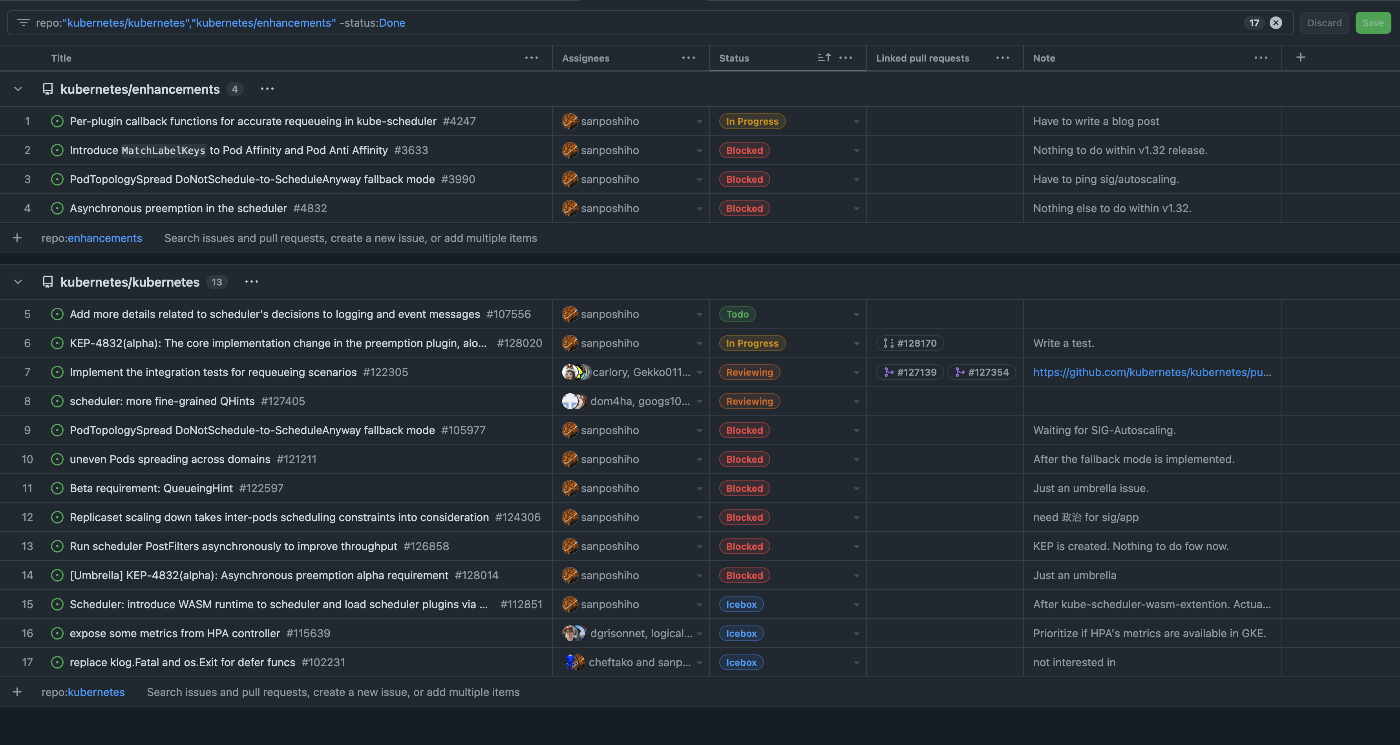Click Blocked status label for issue #126858

(744, 546)
